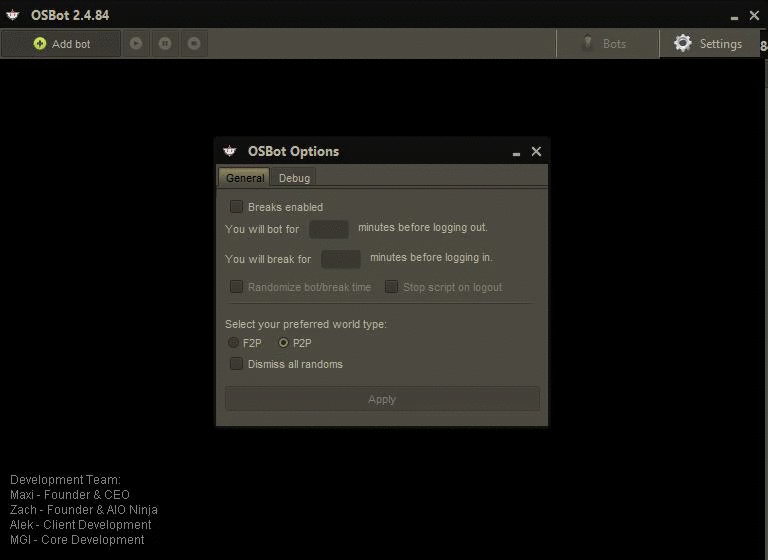Image resolution: width=768 pixels, height=560 pixels.
Task: Click the text 'Maxi - Founder & CEO'
Action: click(70, 495)
